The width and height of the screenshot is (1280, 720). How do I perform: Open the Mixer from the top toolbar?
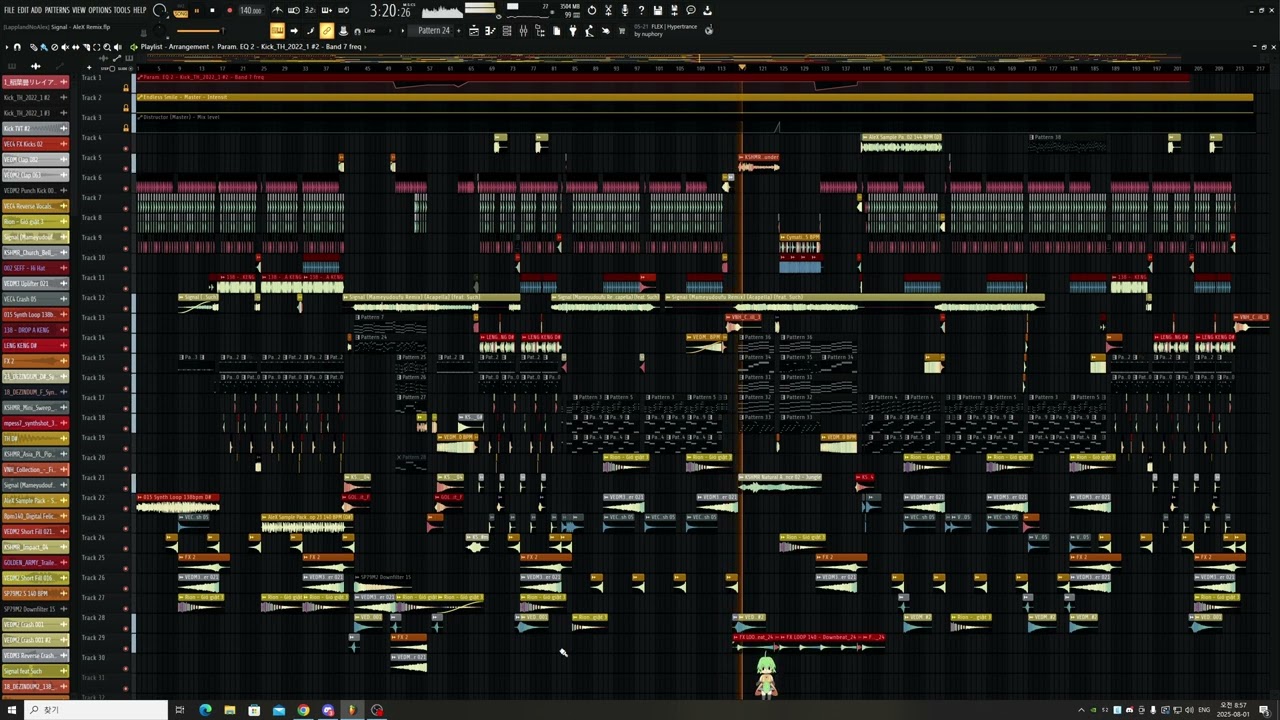pos(523,31)
